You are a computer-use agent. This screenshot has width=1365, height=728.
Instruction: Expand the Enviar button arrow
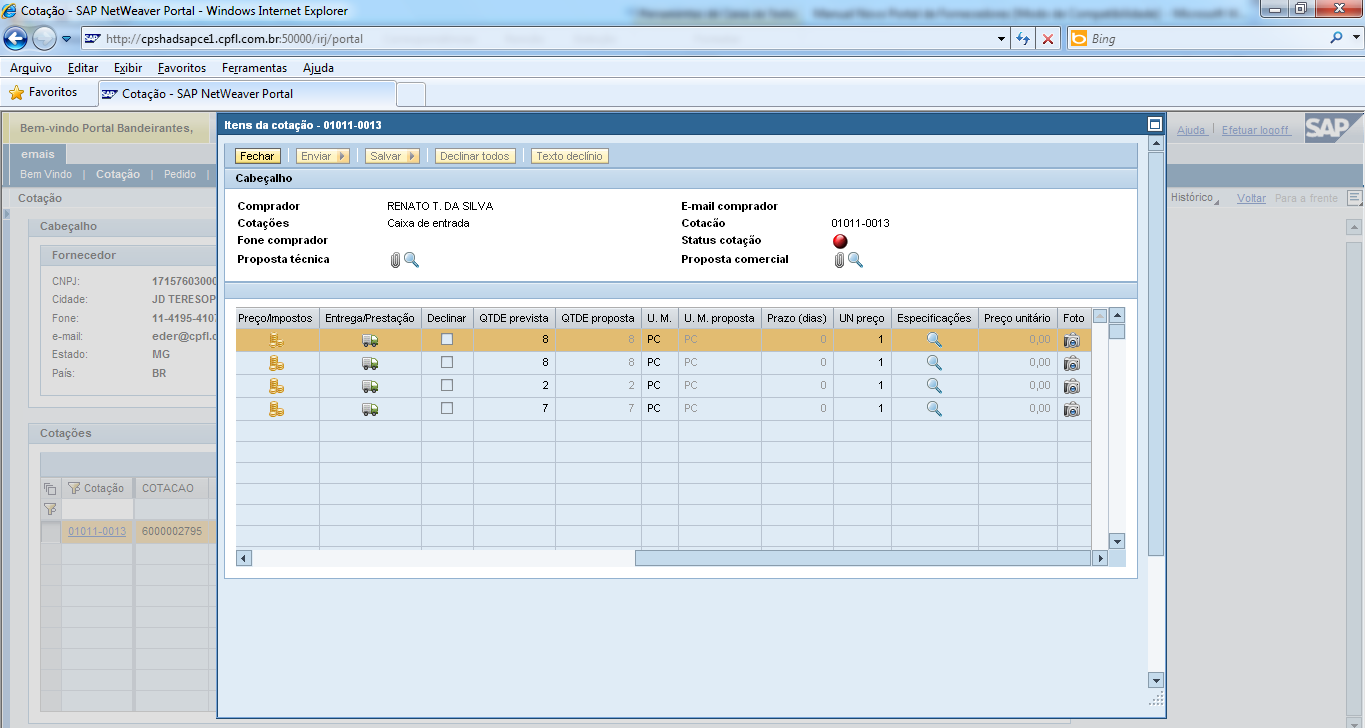tap(343, 156)
